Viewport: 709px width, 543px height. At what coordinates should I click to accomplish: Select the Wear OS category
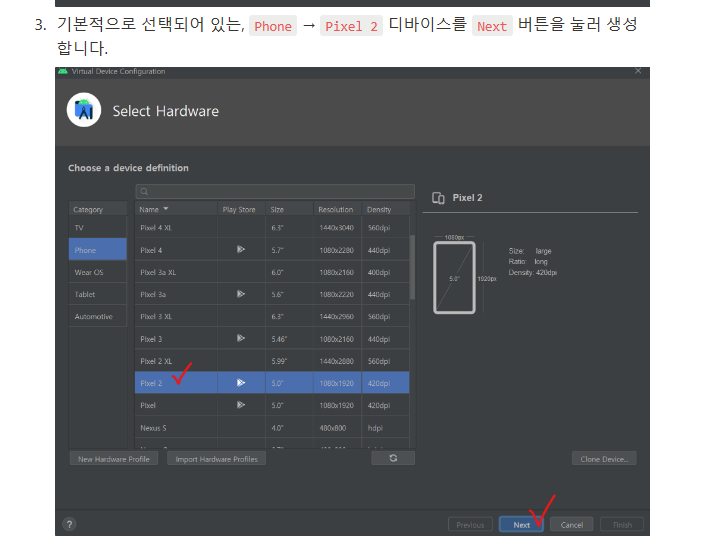(98, 272)
